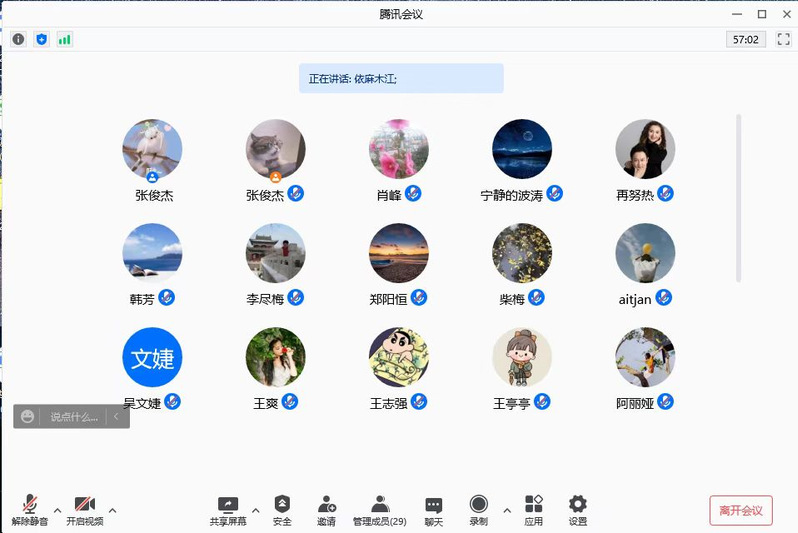This screenshot has width=798, height=533.
Task: Select the blue 文婕 text avatar
Action: point(152,357)
